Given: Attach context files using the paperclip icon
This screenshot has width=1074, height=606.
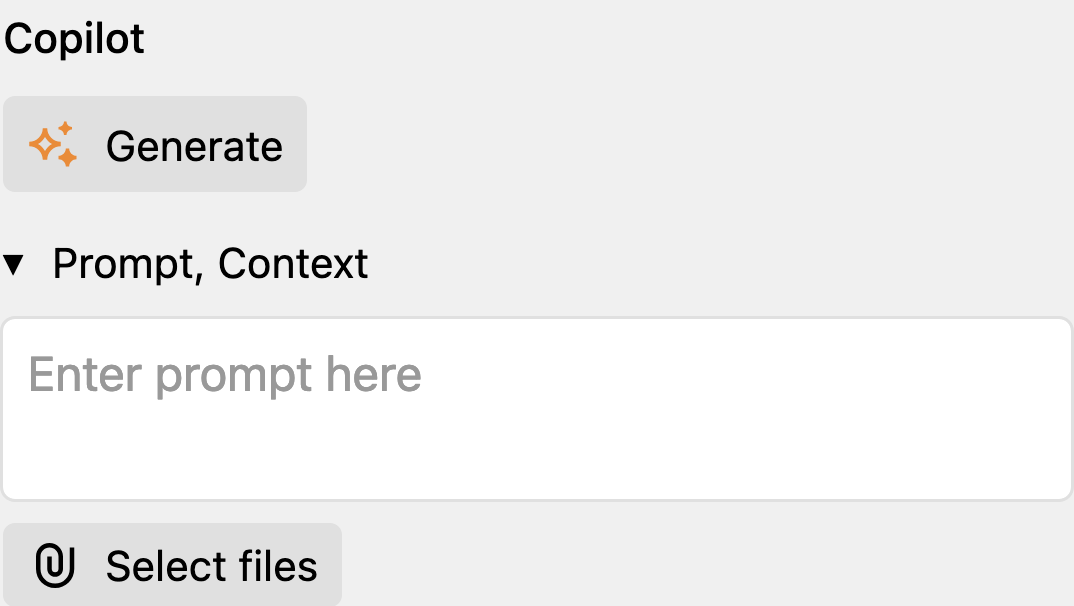Looking at the screenshot, I should coord(55,565).
